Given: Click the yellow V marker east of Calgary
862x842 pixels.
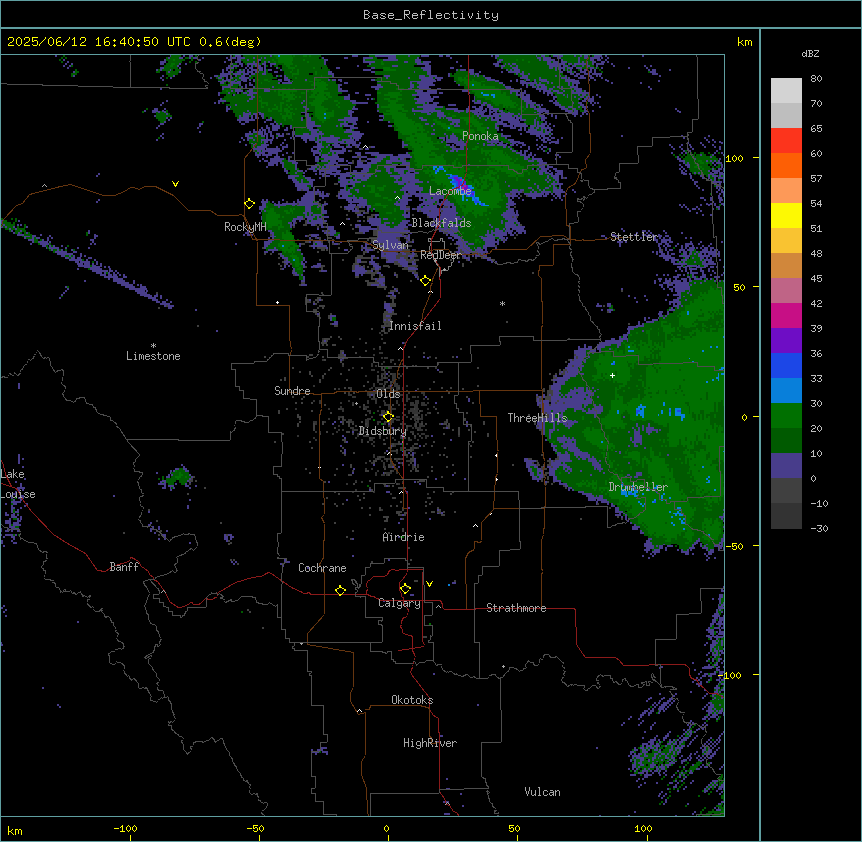Looking at the screenshot, I should [429, 584].
